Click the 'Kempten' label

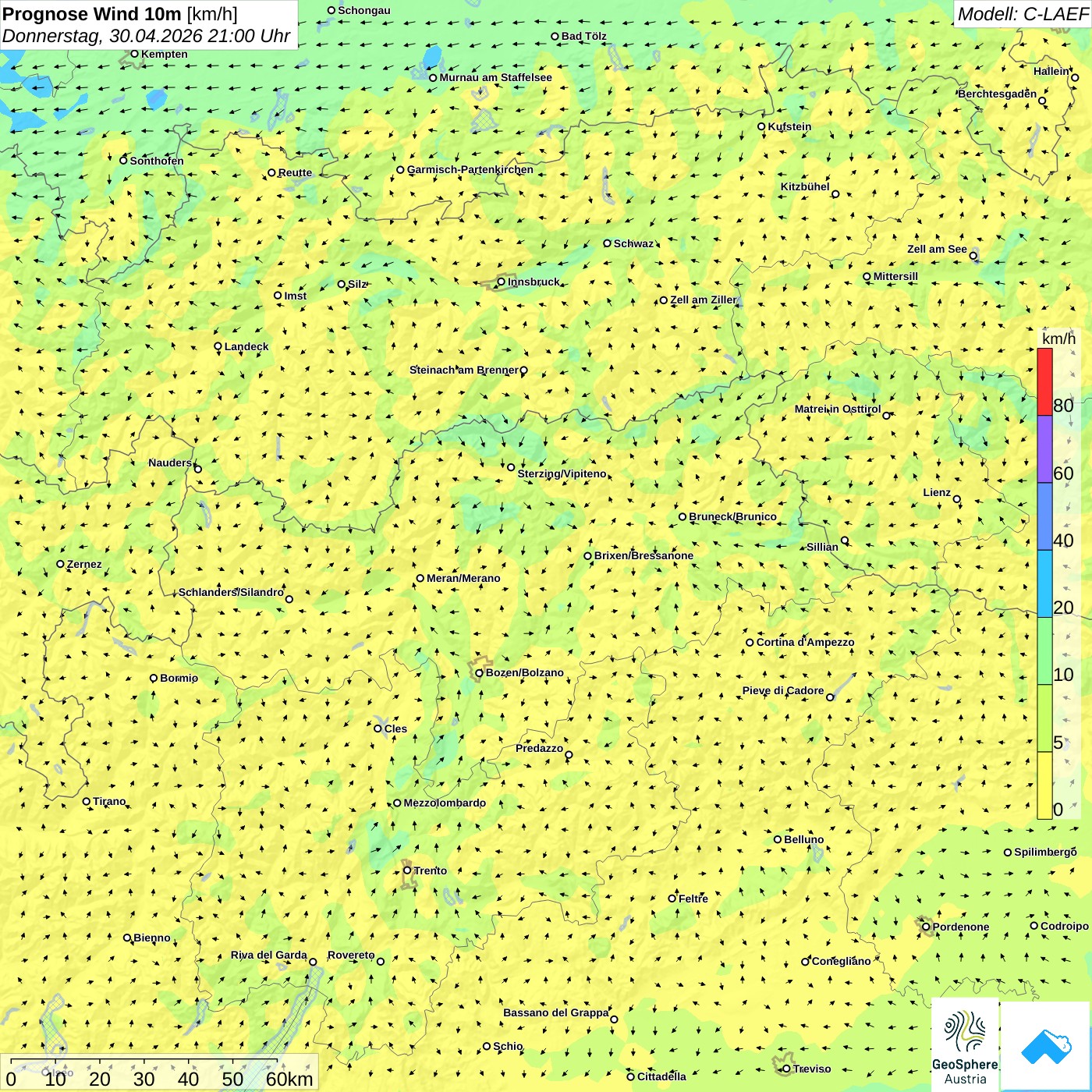[x=165, y=54]
